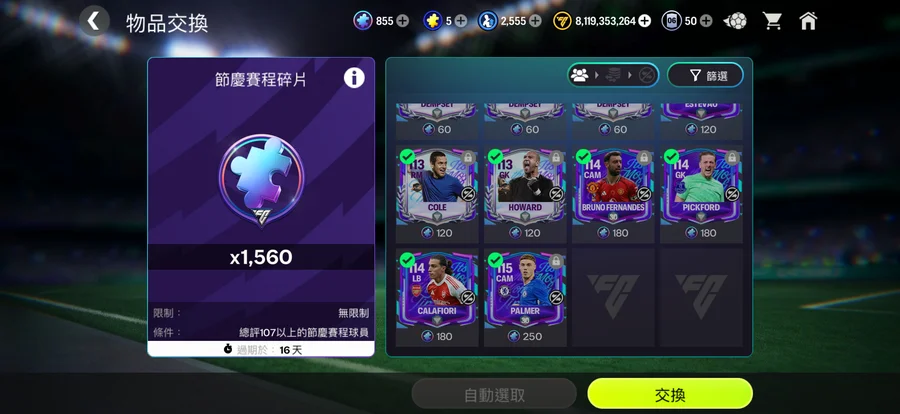Return to the home screen

click(808, 21)
